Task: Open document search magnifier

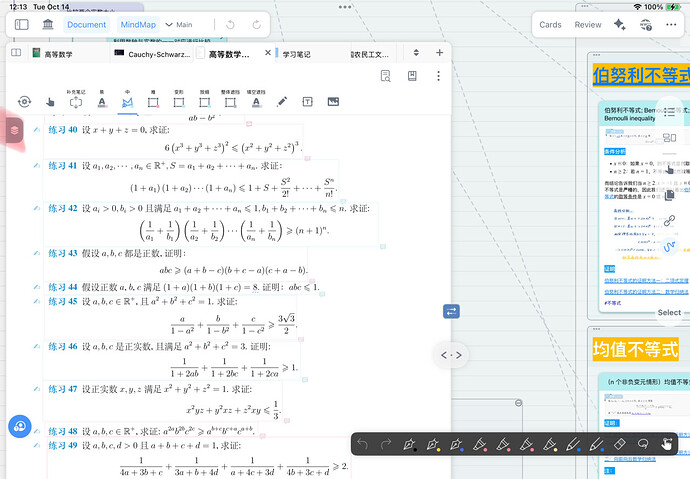Action: click(x=383, y=76)
